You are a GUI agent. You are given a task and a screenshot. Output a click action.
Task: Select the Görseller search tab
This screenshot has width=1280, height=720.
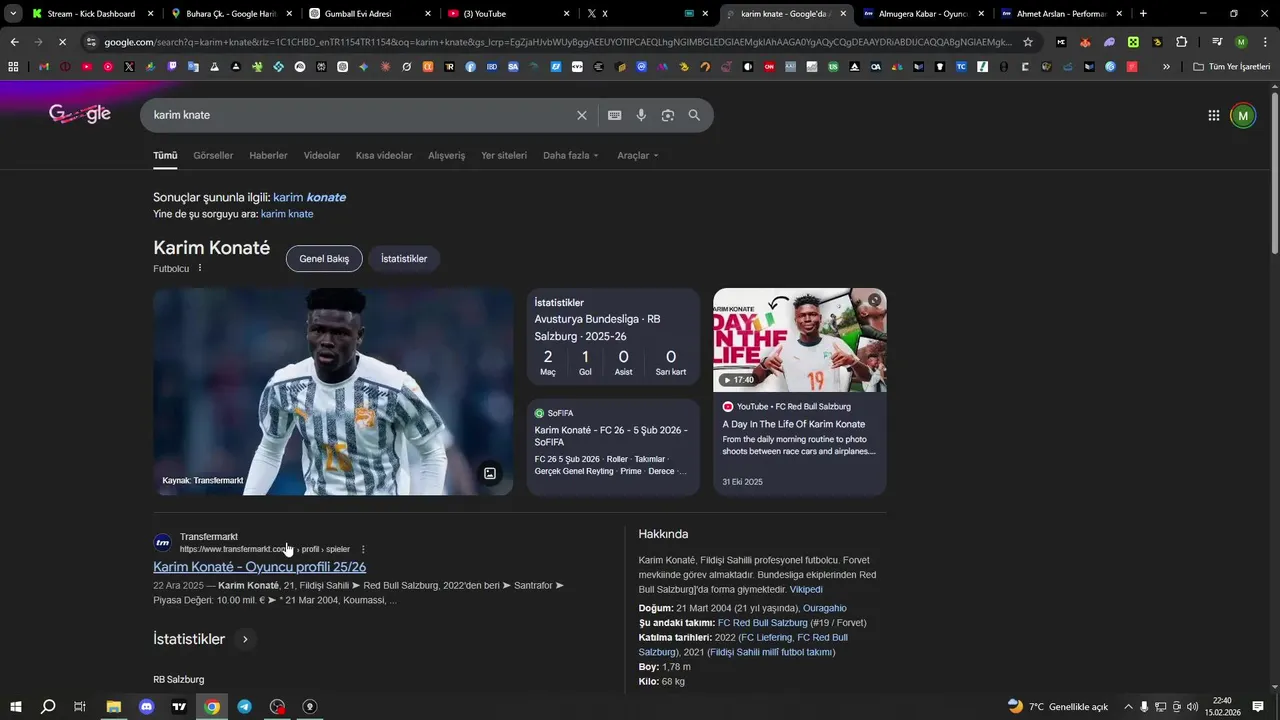click(x=213, y=155)
